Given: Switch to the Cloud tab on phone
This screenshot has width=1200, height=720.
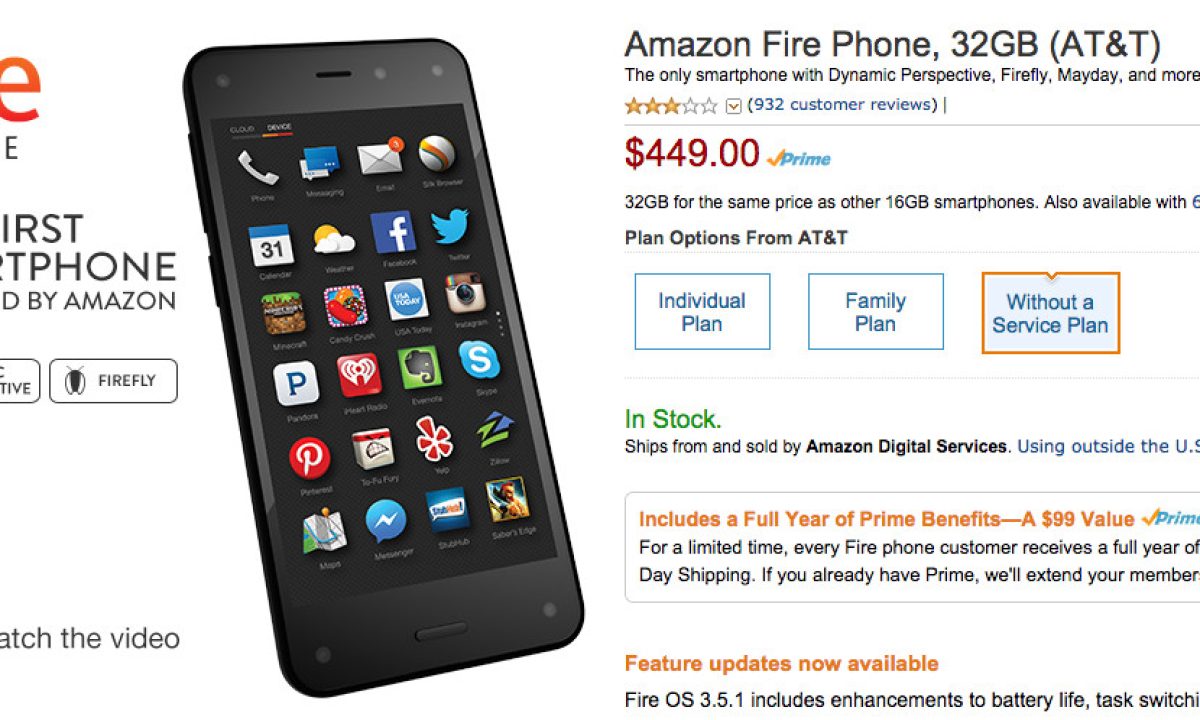Looking at the screenshot, I should [x=242, y=129].
